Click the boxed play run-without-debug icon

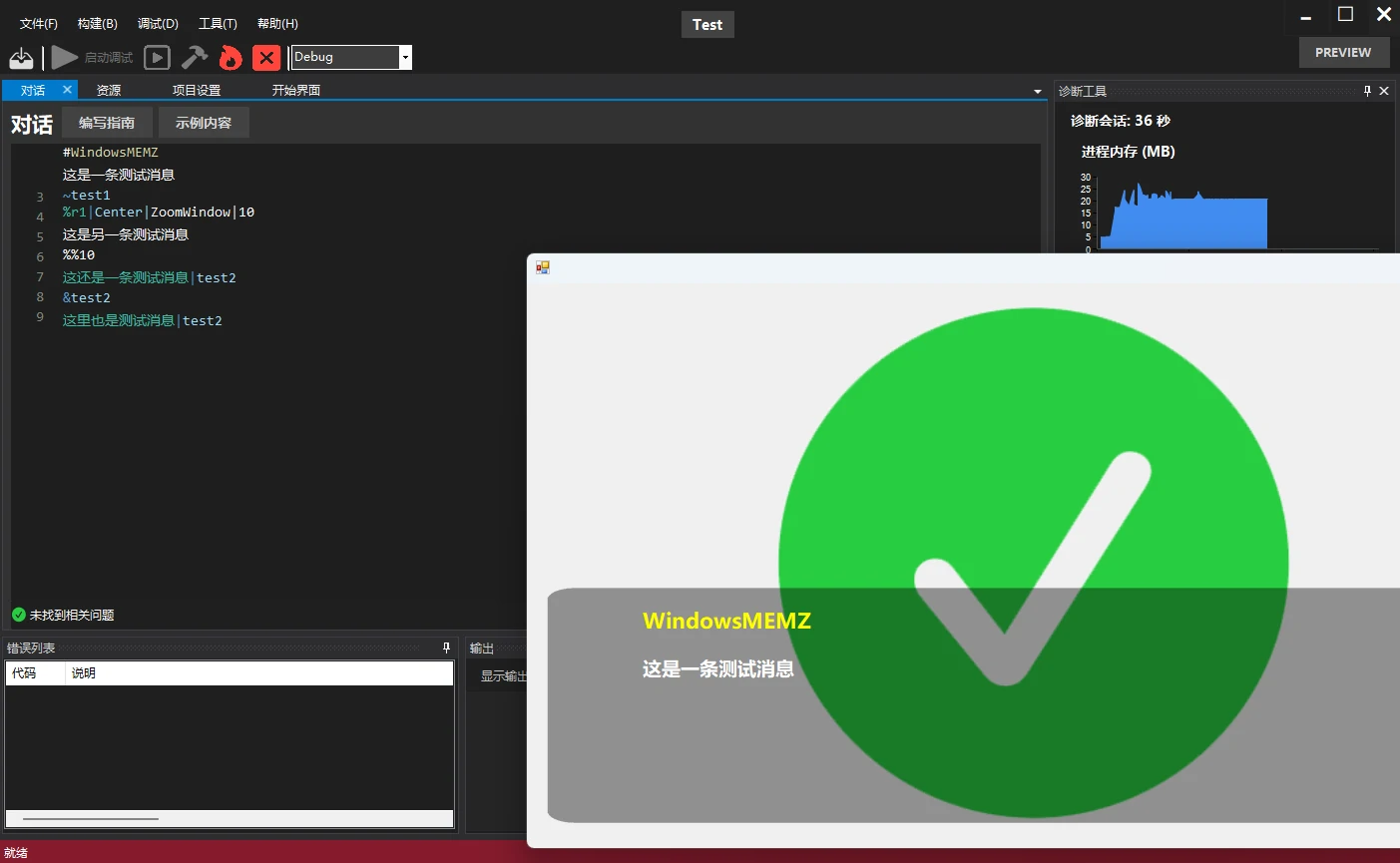click(x=157, y=58)
